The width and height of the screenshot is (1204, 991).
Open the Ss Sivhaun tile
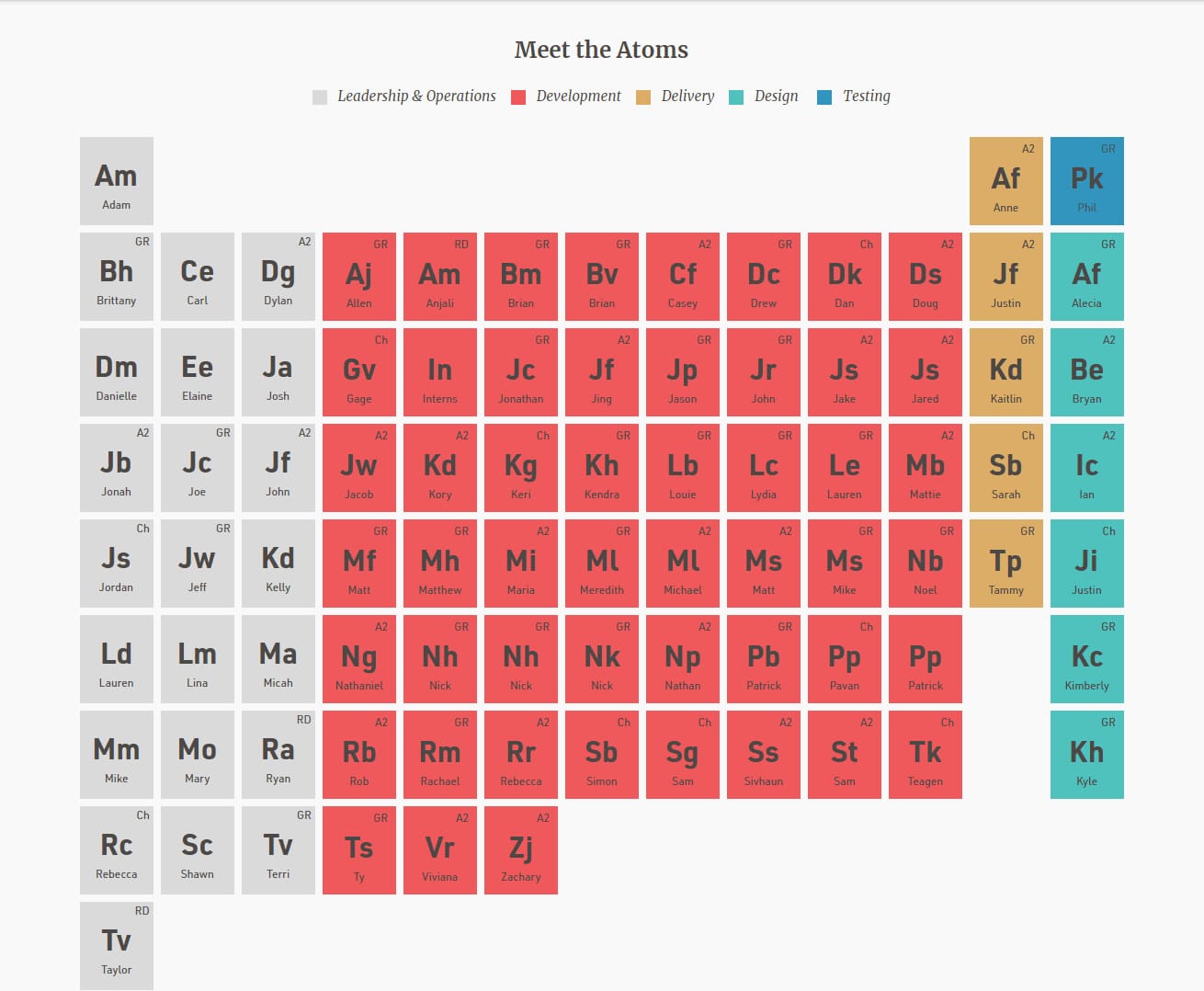coord(764,755)
